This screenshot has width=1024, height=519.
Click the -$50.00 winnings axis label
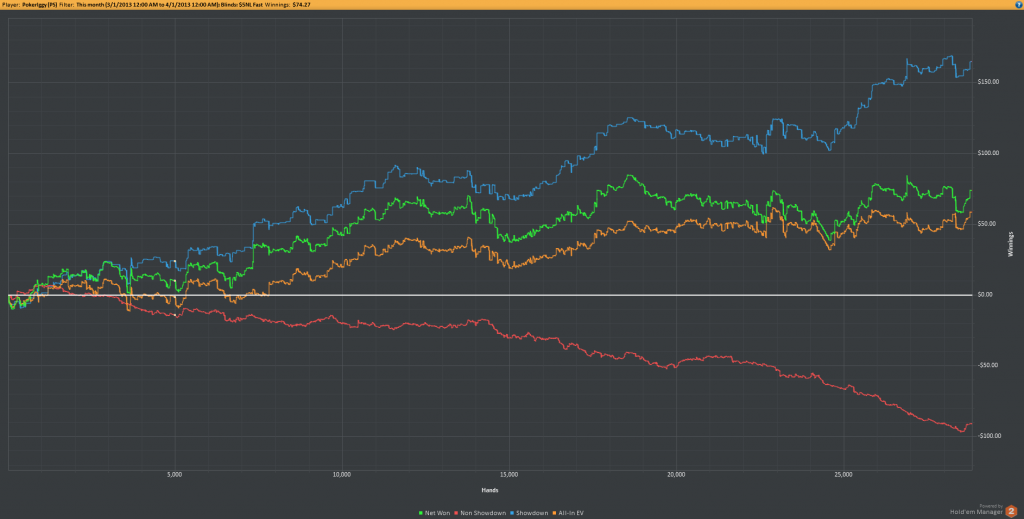pos(988,365)
